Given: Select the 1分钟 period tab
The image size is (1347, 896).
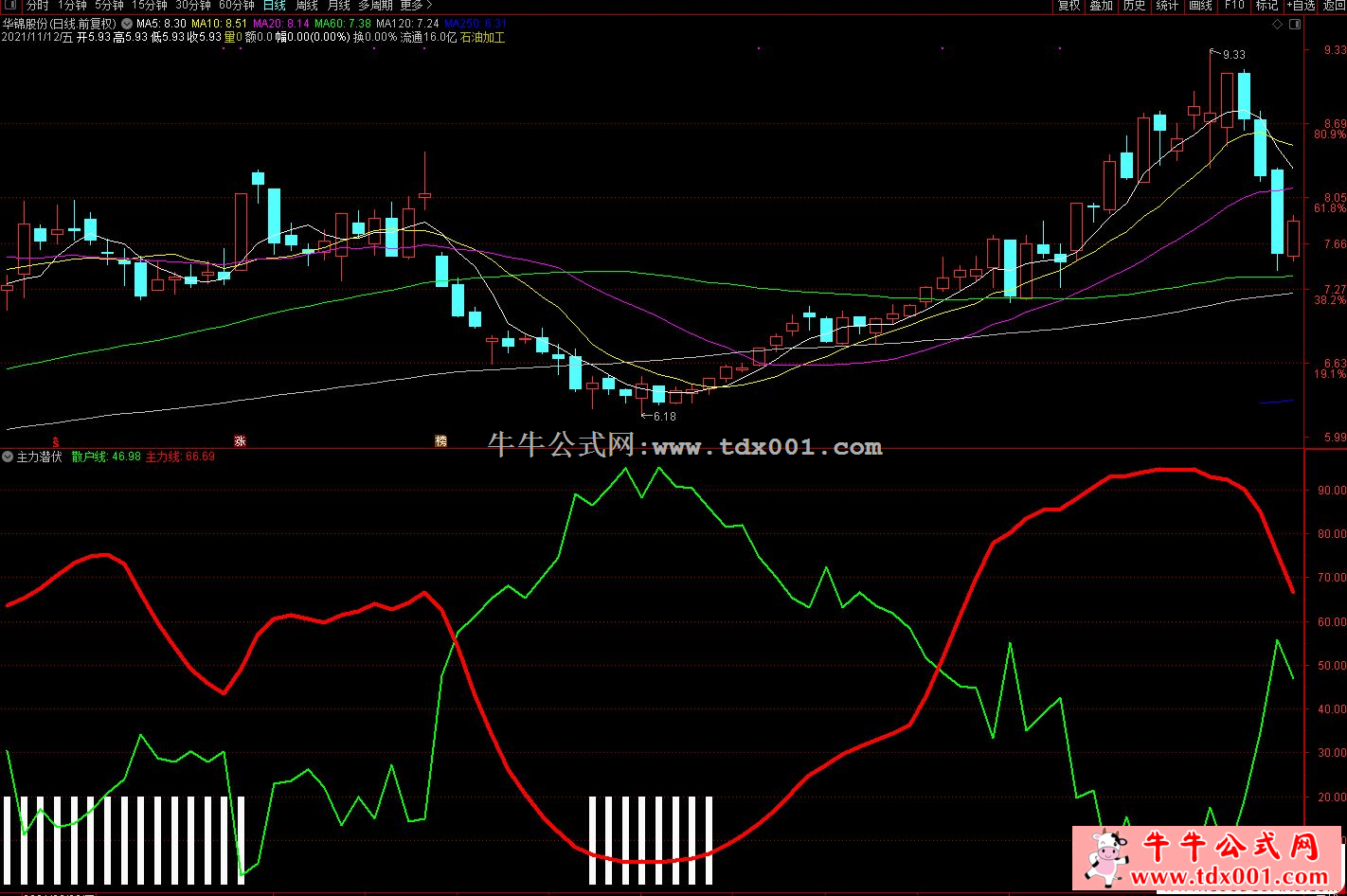Looking at the screenshot, I should 72,6.
